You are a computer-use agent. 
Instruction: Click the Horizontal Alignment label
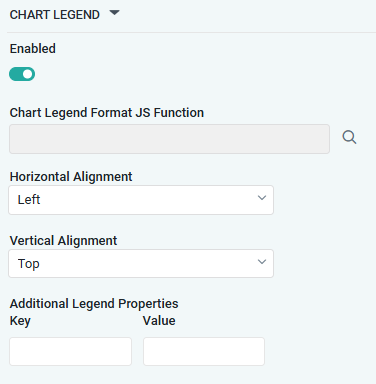[x=71, y=177]
